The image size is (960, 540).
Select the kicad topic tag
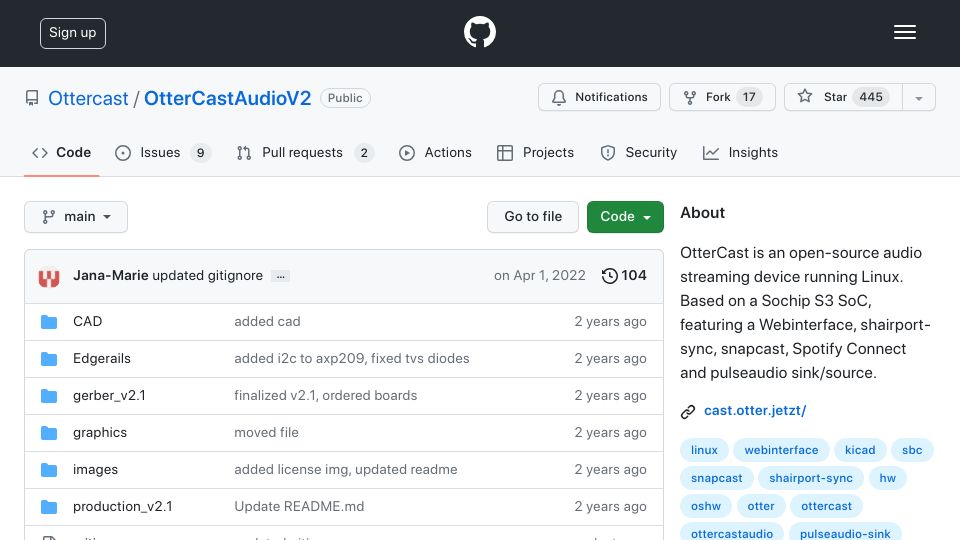(x=860, y=450)
